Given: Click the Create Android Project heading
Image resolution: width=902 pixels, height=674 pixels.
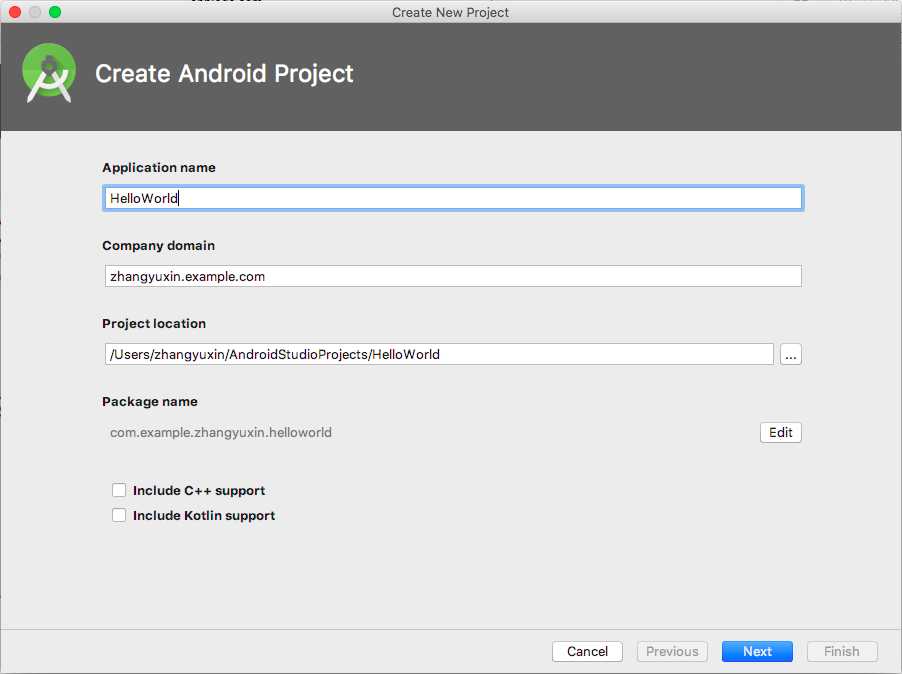Looking at the screenshot, I should pyautogui.click(x=224, y=74).
